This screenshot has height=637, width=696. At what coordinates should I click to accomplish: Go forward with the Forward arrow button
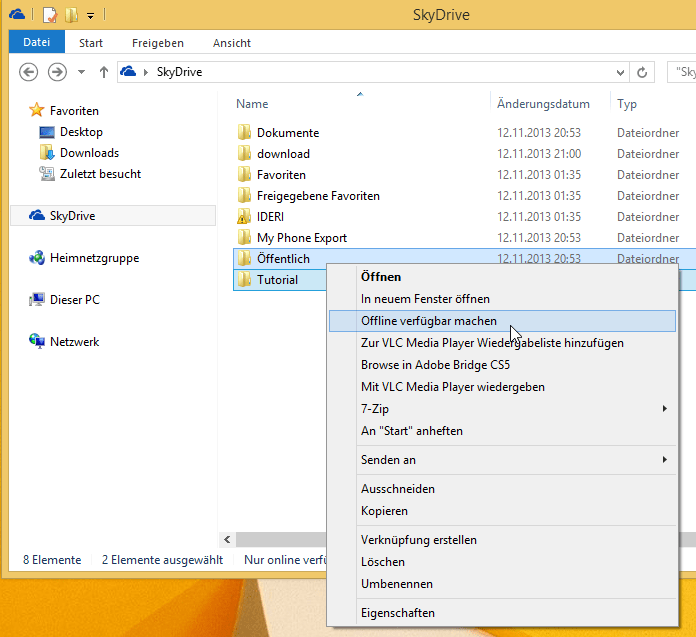(57, 72)
